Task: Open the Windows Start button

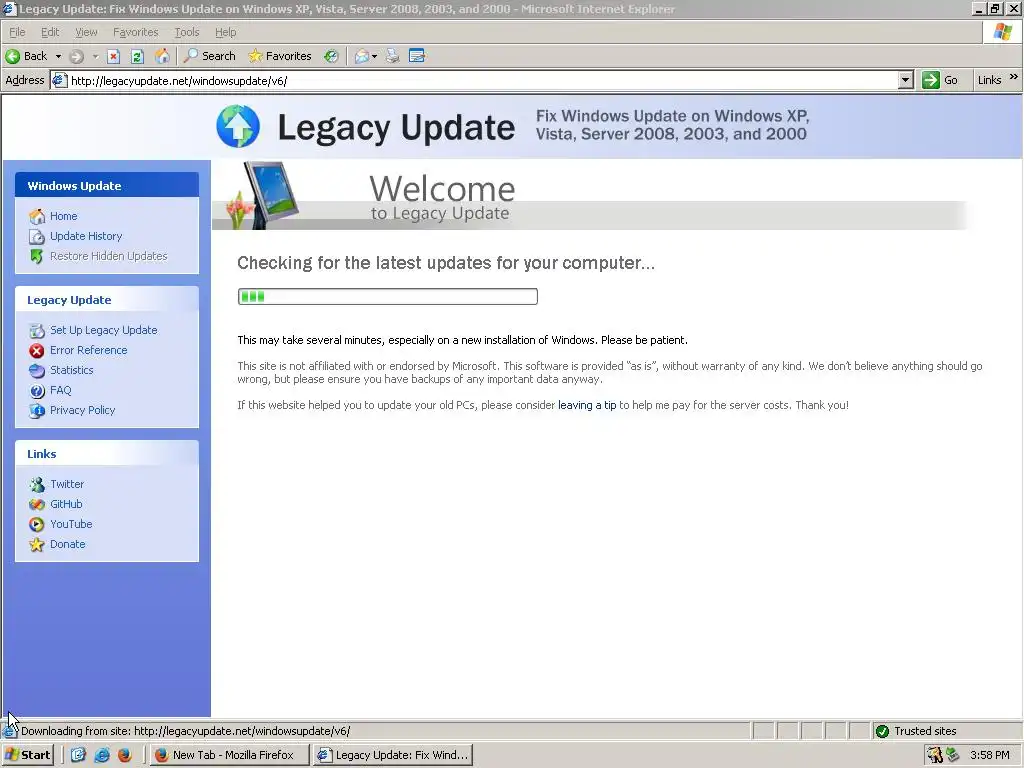Action: point(27,755)
